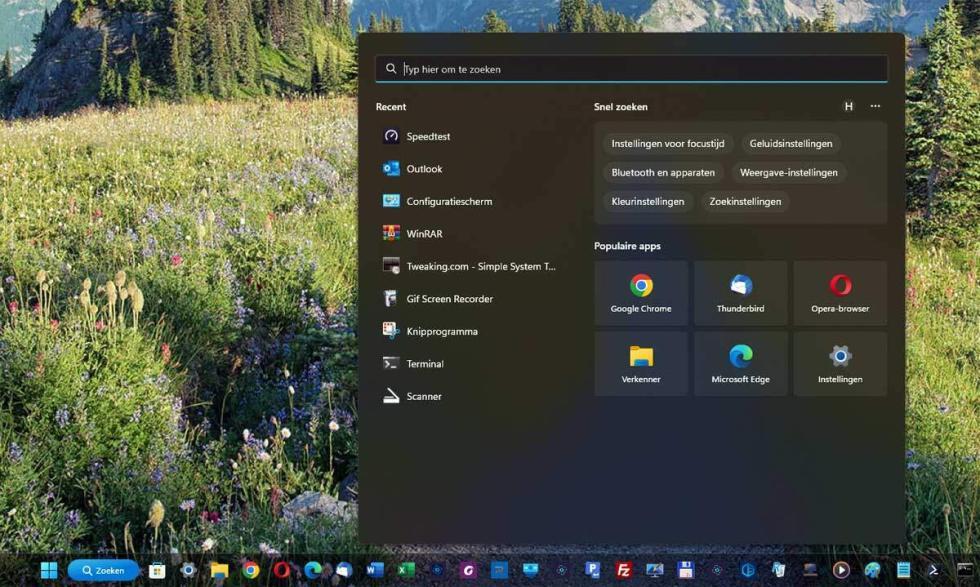
Task: Launch Google Chrome under Populaire apps
Action: tap(640, 292)
